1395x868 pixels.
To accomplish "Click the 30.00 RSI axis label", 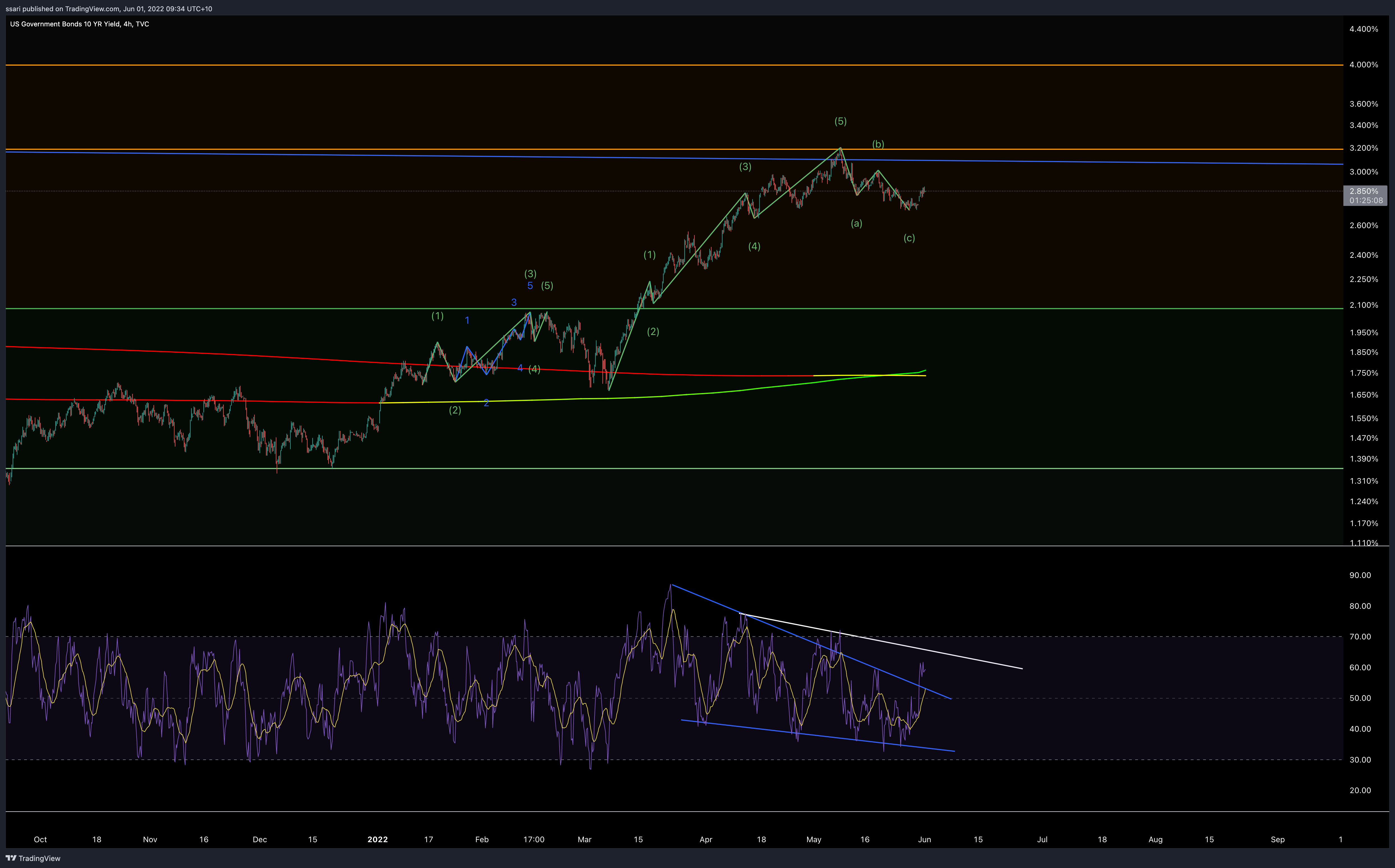I will [1360, 759].
